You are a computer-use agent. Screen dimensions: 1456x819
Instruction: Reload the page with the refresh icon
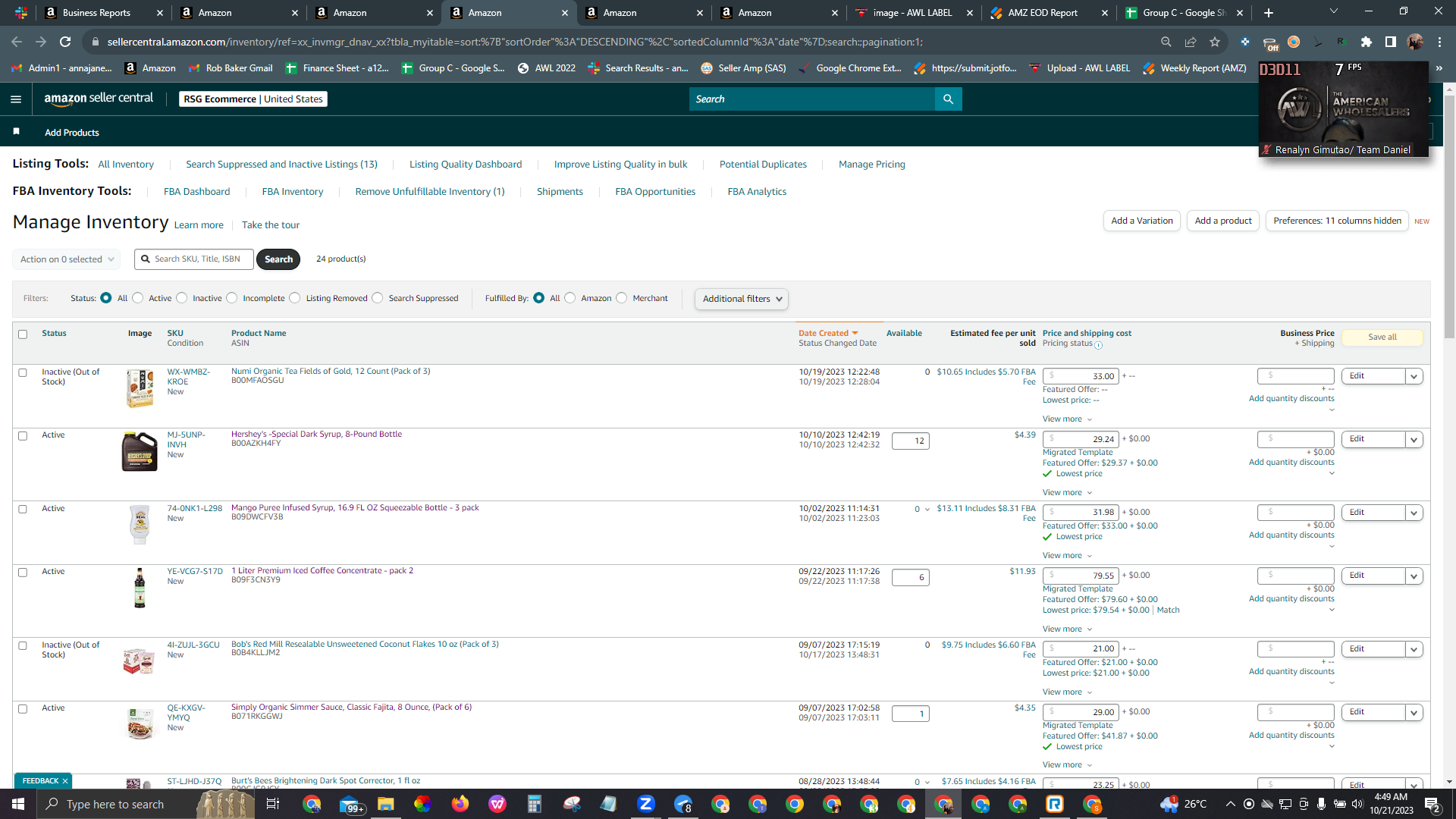[65, 42]
